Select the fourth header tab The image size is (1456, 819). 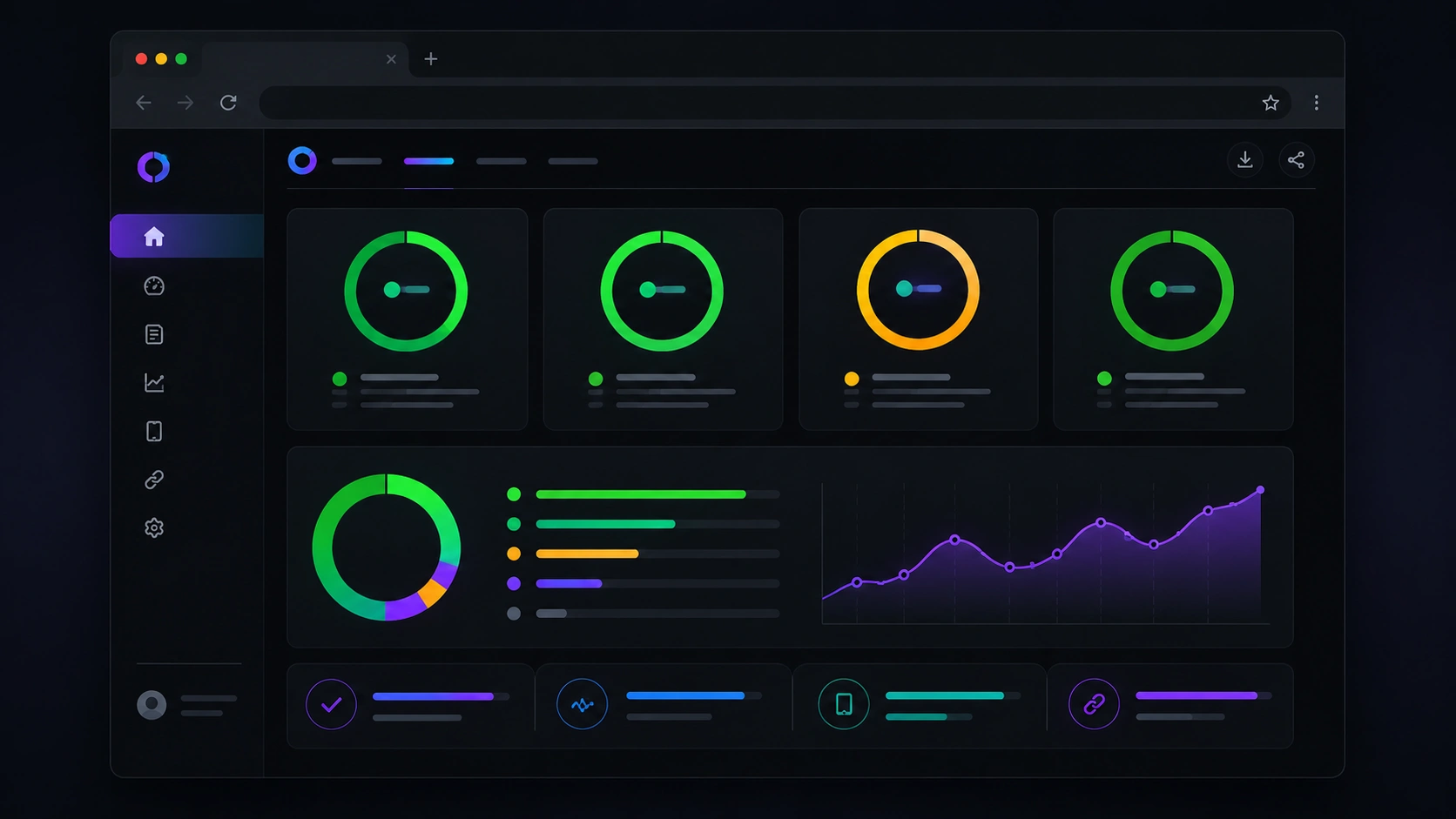click(x=573, y=161)
